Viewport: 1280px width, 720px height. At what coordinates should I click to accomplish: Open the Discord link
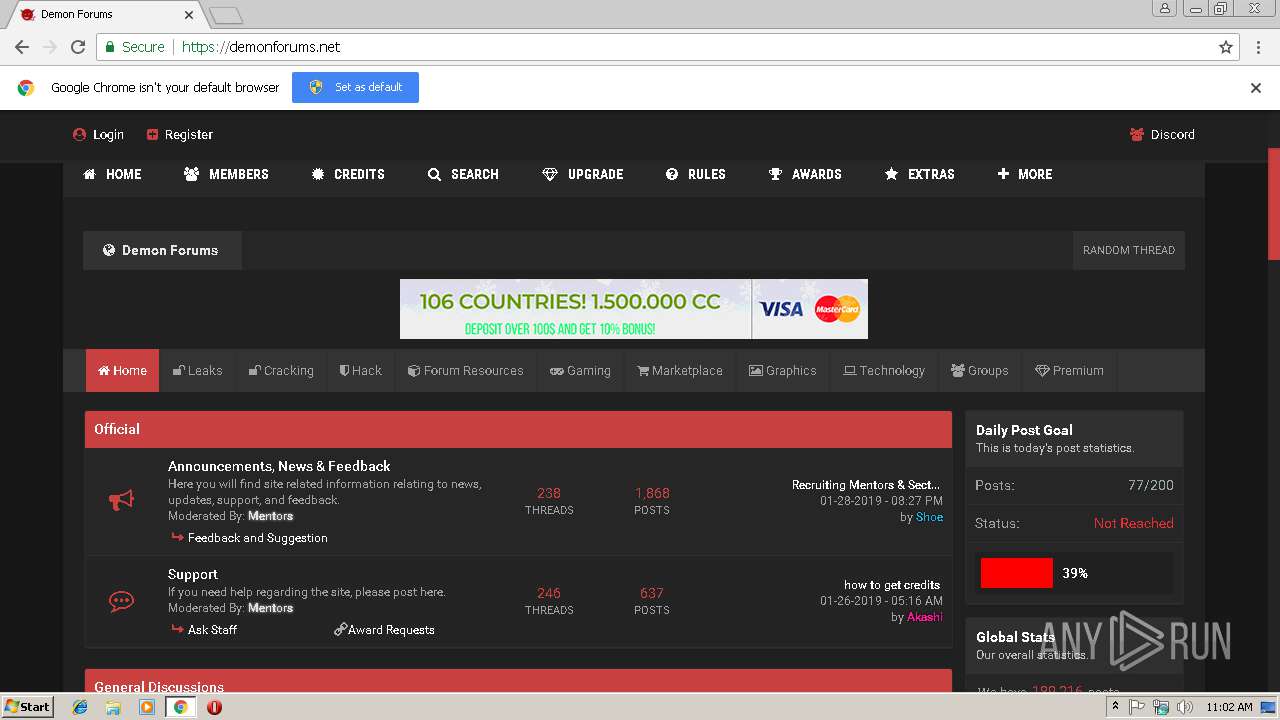coord(1162,135)
